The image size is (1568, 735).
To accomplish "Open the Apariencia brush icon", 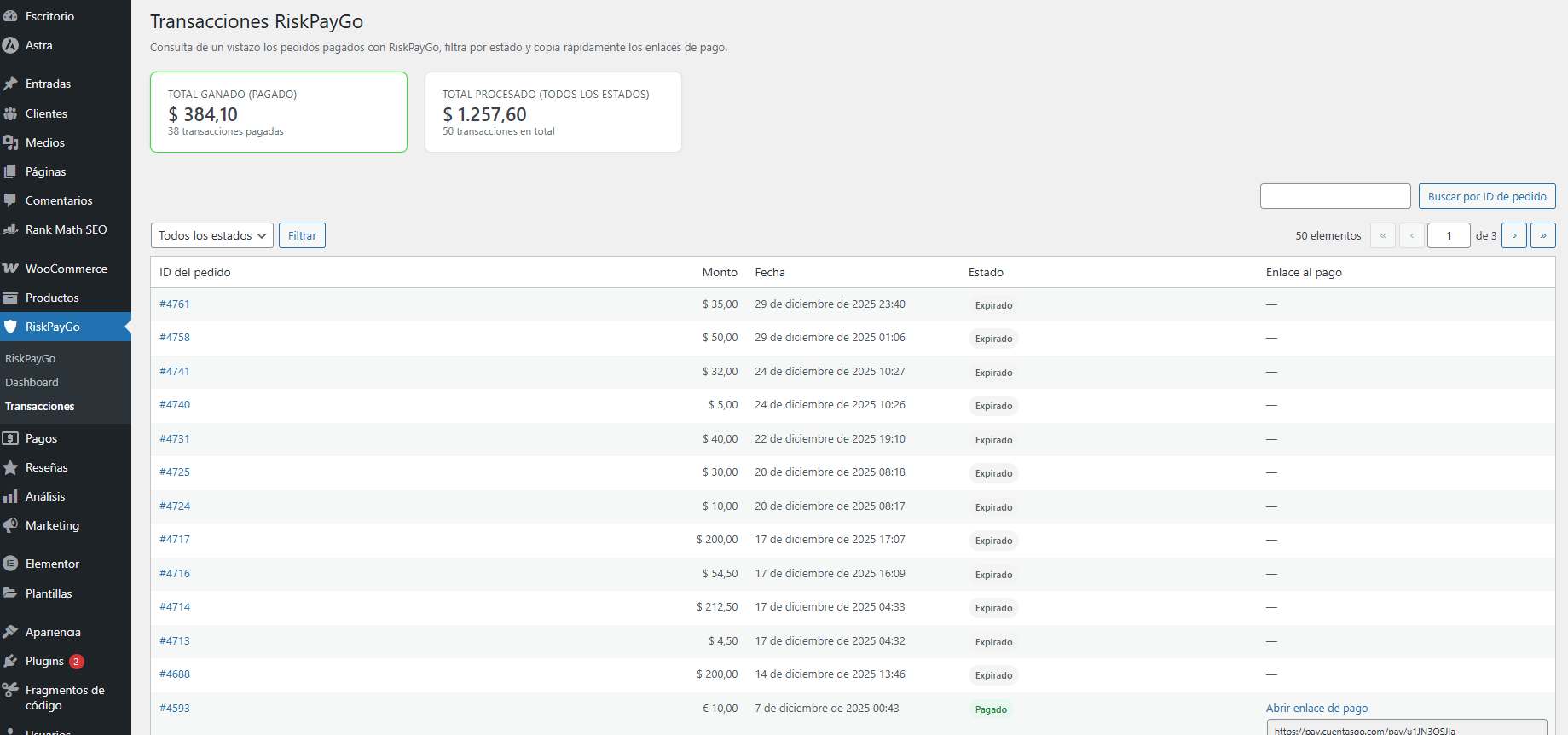I will 10,632.
